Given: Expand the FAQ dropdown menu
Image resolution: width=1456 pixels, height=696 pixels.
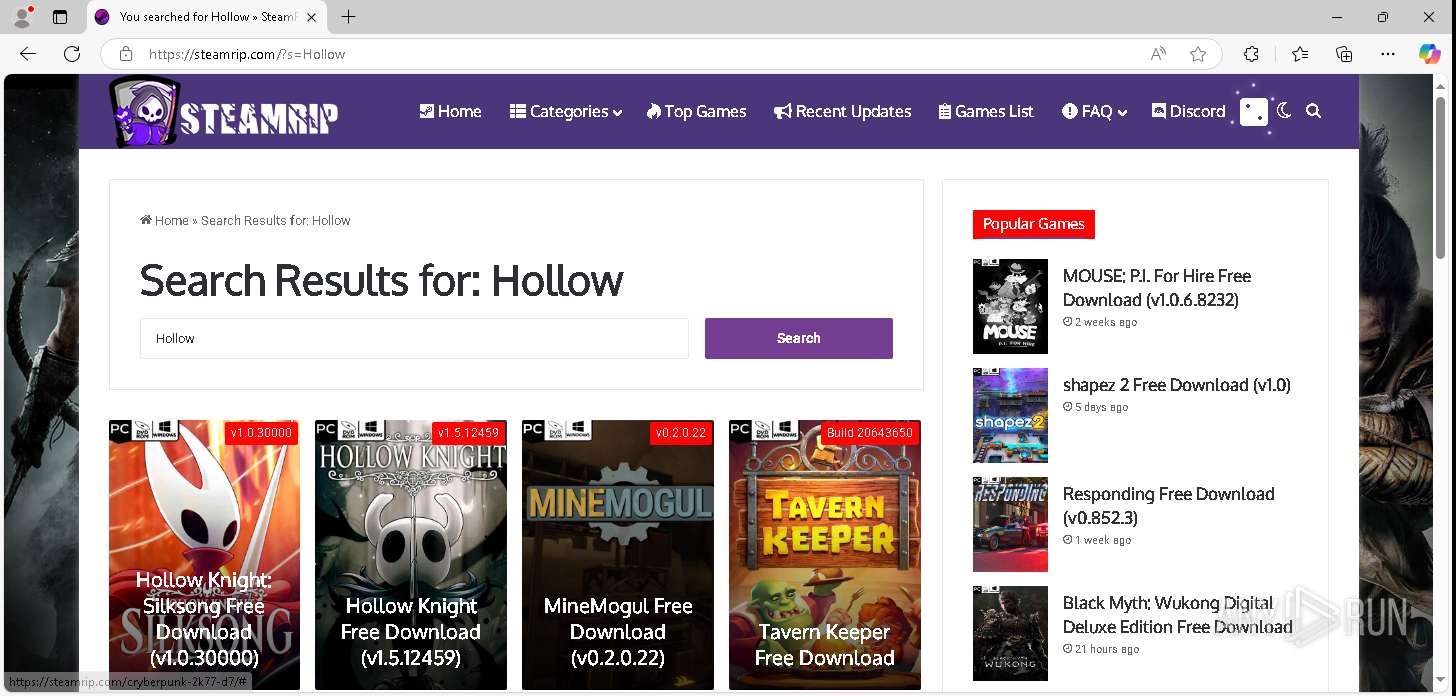Looking at the screenshot, I should click(x=1095, y=111).
